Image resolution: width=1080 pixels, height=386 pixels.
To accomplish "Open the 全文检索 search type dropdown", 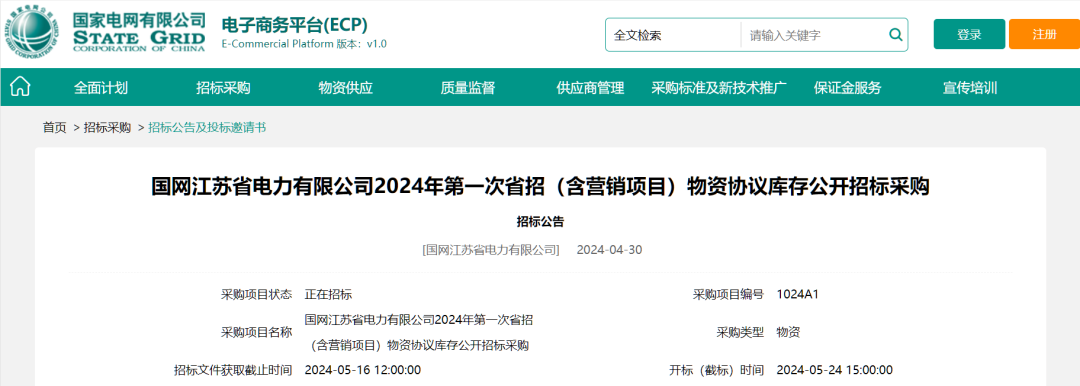I will (x=673, y=35).
